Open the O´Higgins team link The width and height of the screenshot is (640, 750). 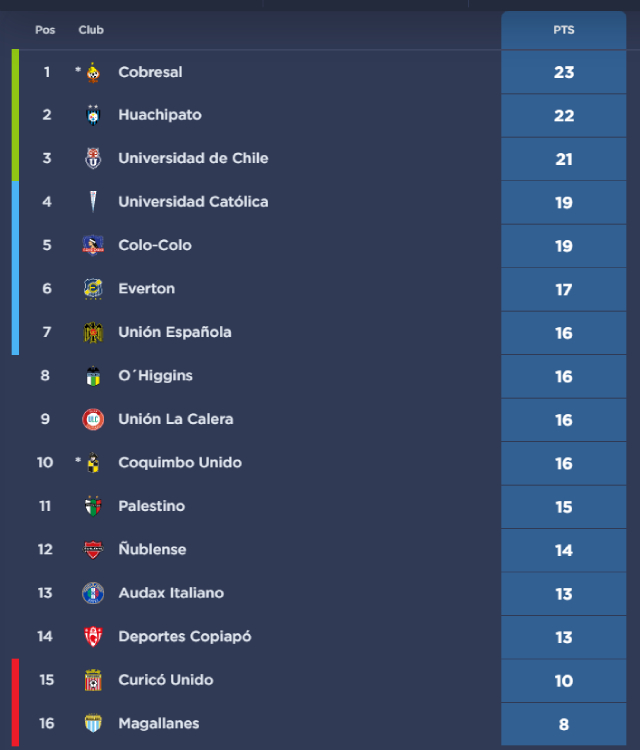click(x=155, y=376)
